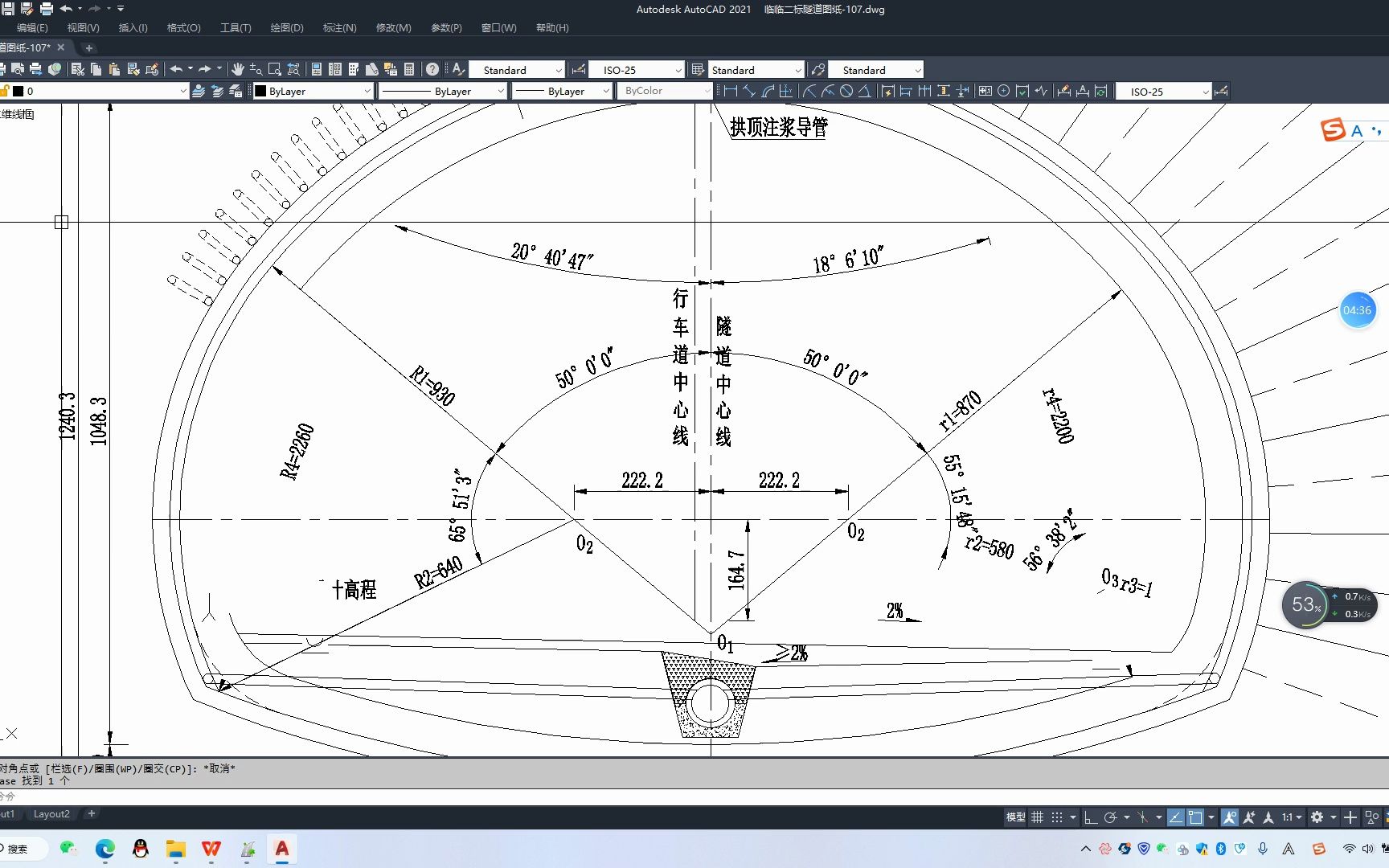Click the Save icon in quick access toolbar
The image size is (1389, 868).
click(7, 9)
